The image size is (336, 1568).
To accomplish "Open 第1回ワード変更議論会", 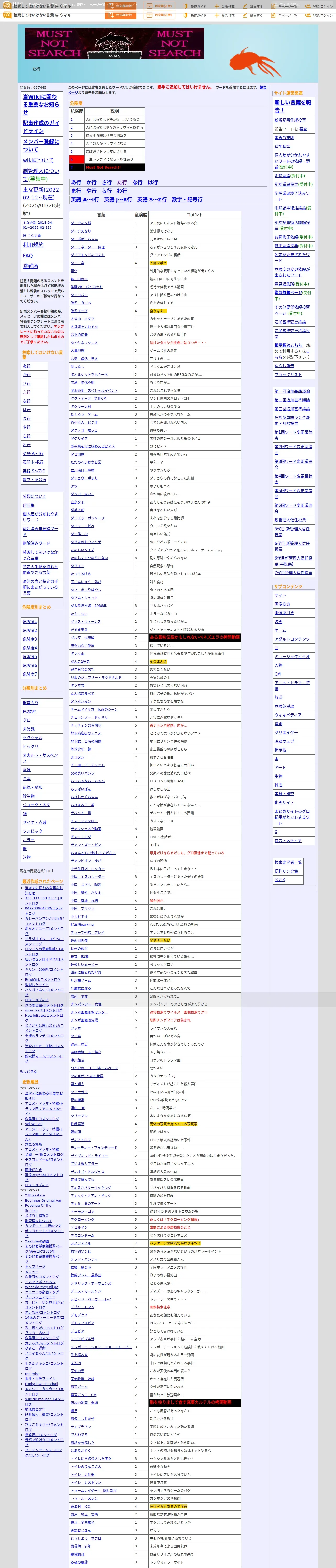I will pos(293,435).
